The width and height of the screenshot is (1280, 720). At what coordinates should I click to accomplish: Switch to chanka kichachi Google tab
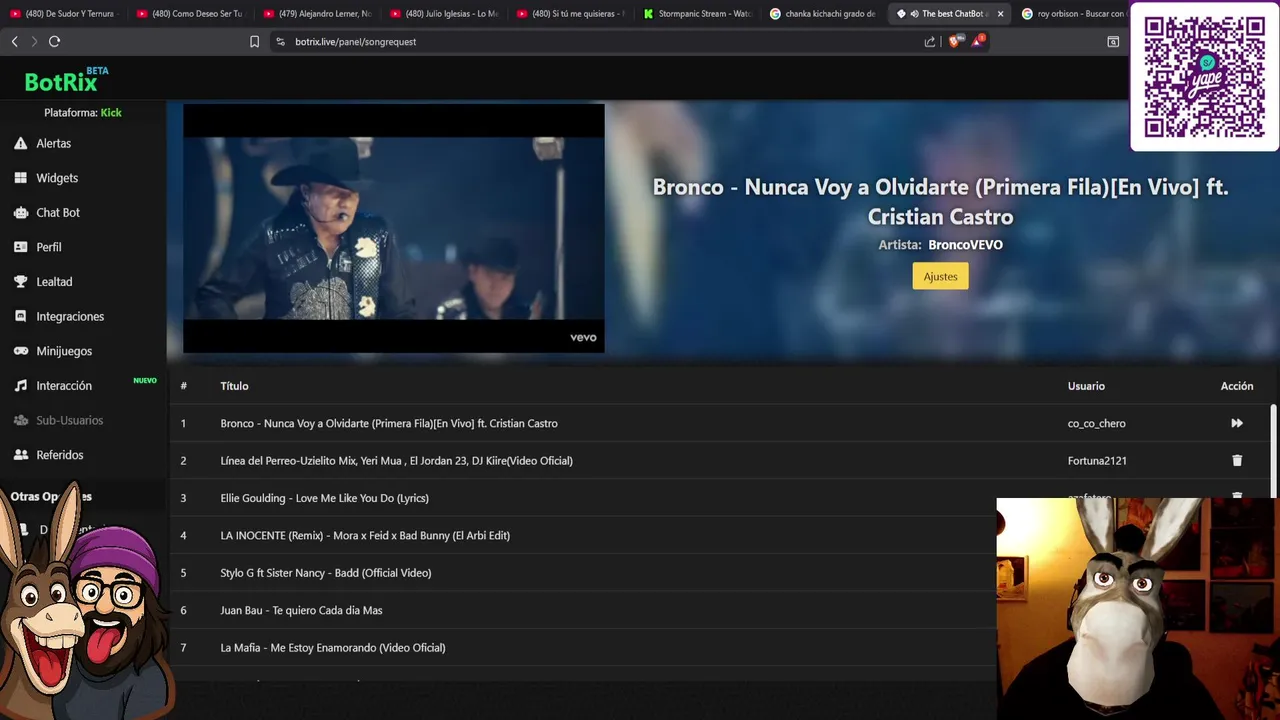[x=825, y=14]
